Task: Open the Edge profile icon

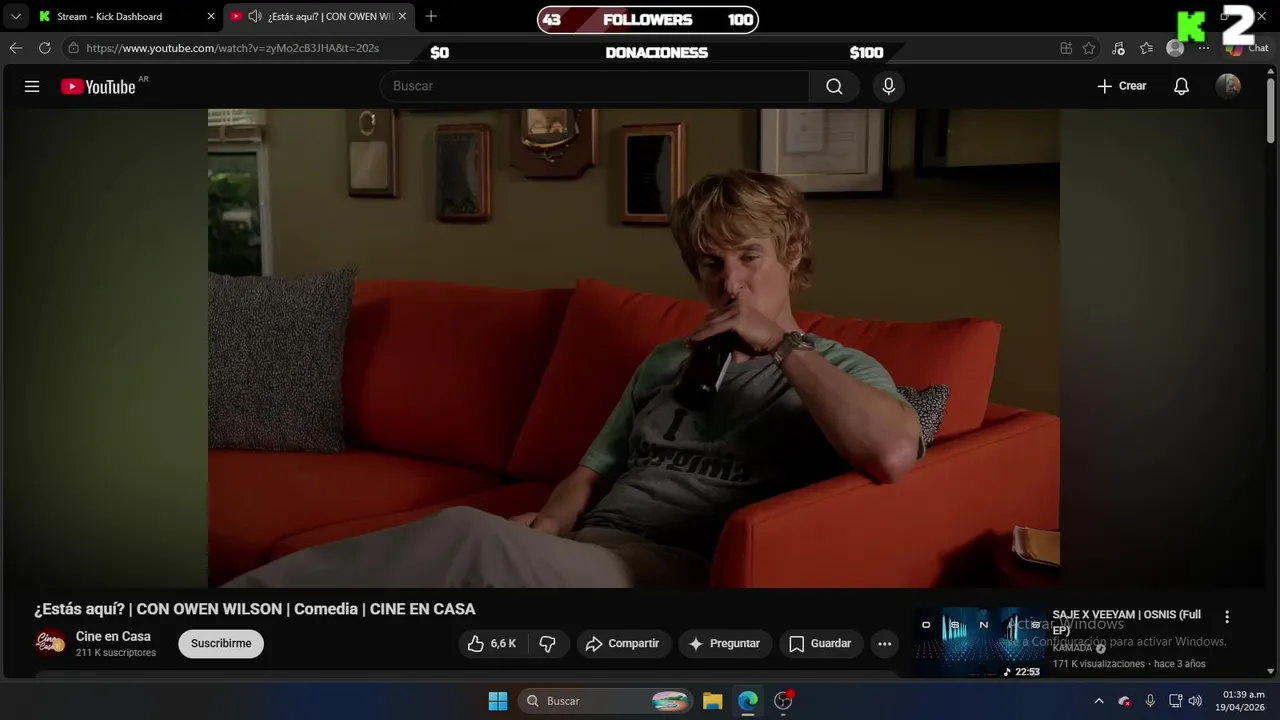Action: click(1175, 48)
